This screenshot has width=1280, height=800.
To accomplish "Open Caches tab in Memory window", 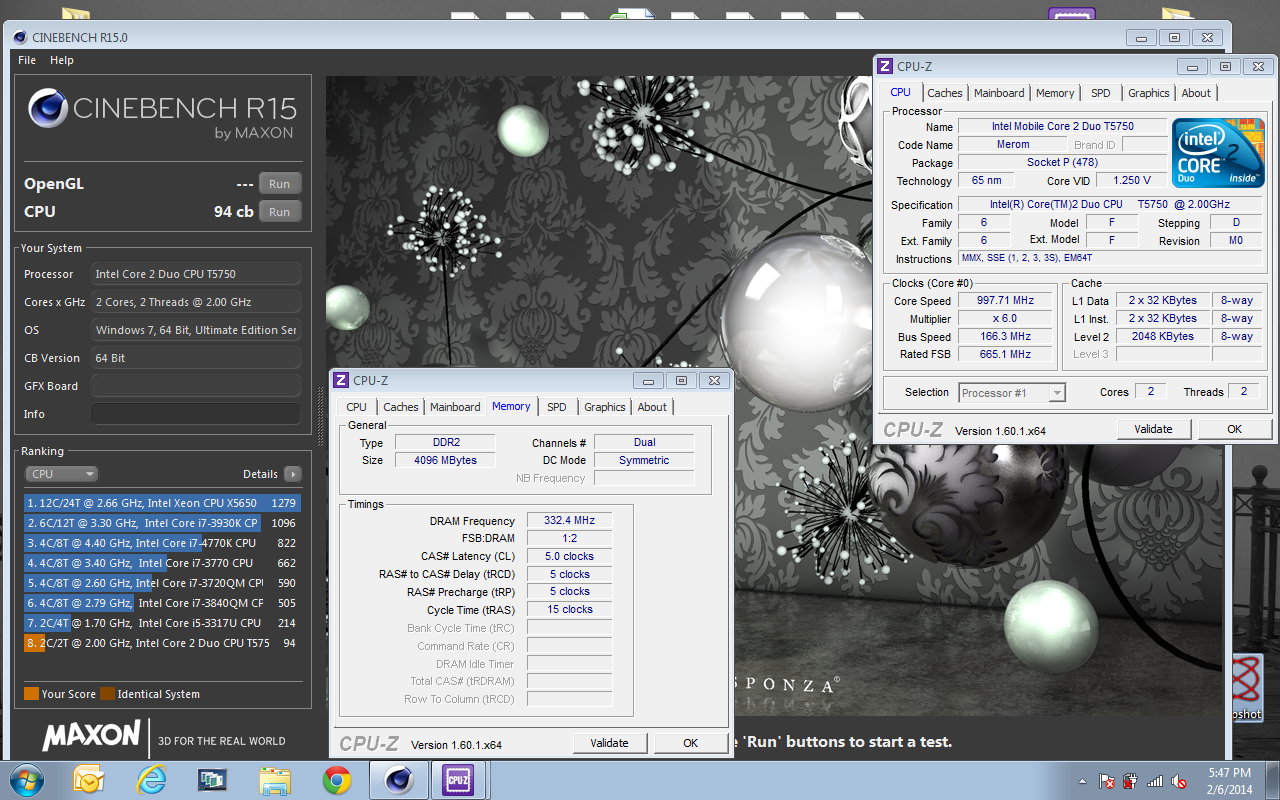I will click(401, 407).
